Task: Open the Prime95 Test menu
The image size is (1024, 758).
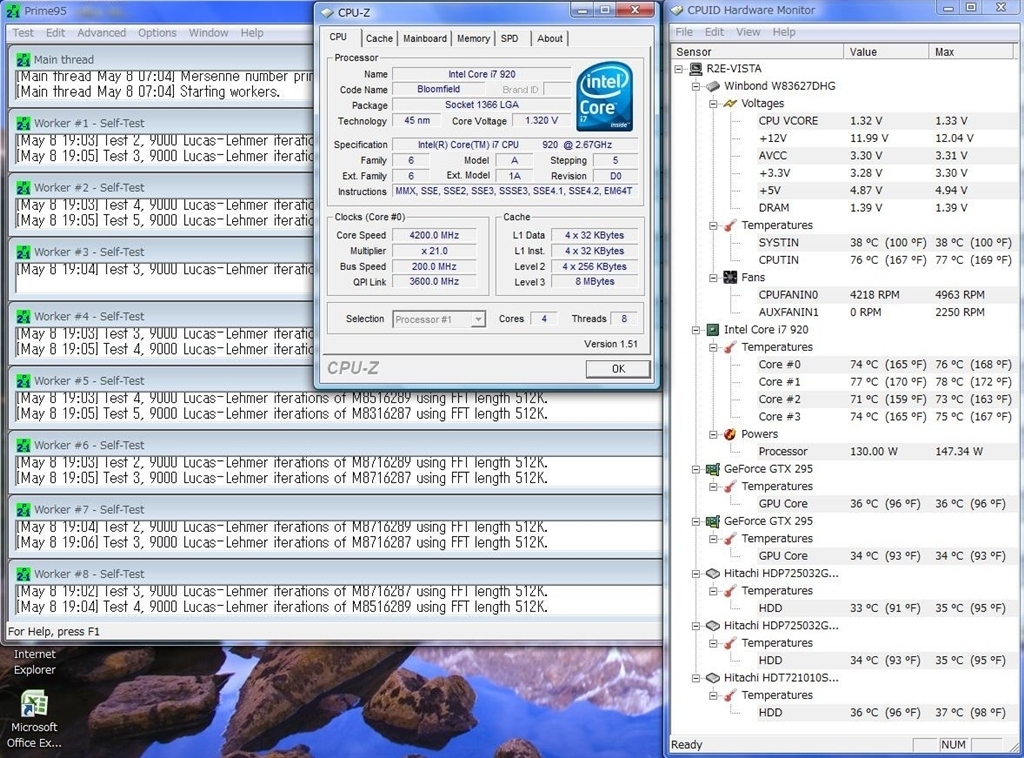Action: click(23, 33)
